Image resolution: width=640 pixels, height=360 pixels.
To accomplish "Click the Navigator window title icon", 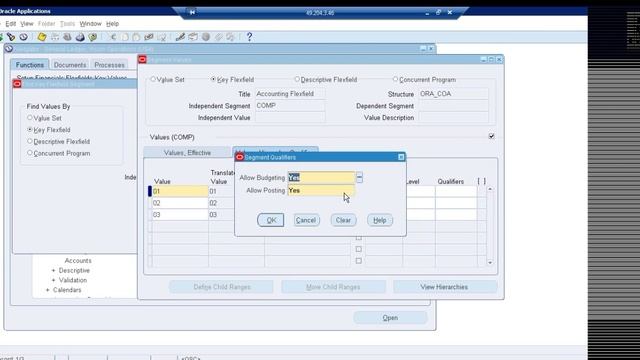I will click(9, 49).
